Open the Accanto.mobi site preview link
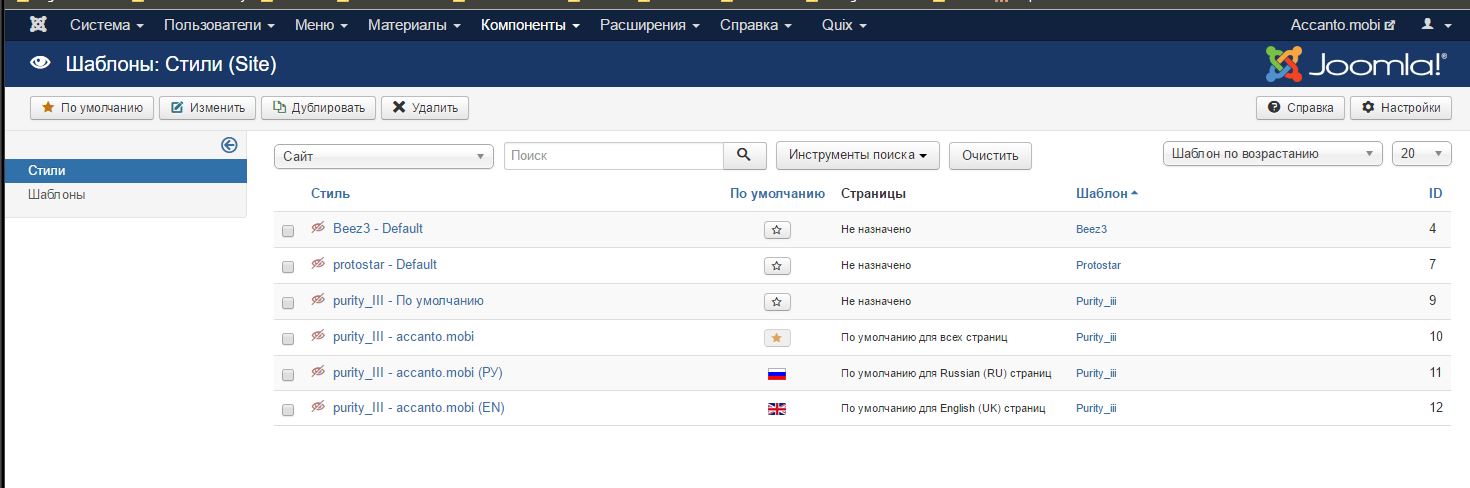Viewport: 1470px width, 488px height. tap(1342, 24)
